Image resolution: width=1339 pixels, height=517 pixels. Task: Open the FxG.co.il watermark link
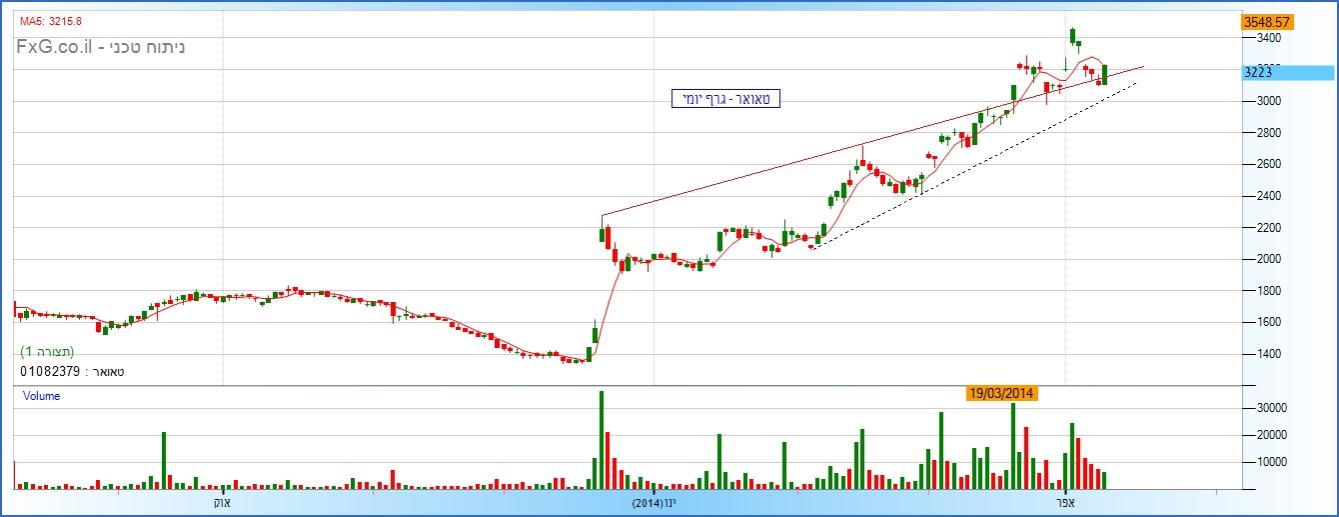tap(100, 47)
